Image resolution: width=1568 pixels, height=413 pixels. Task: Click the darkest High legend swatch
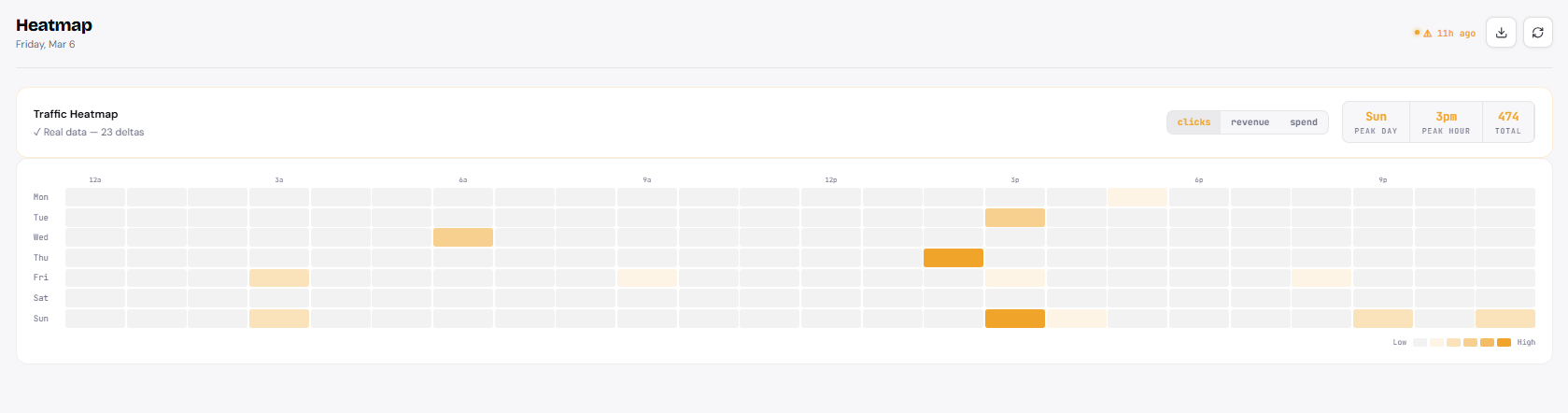click(x=1504, y=343)
